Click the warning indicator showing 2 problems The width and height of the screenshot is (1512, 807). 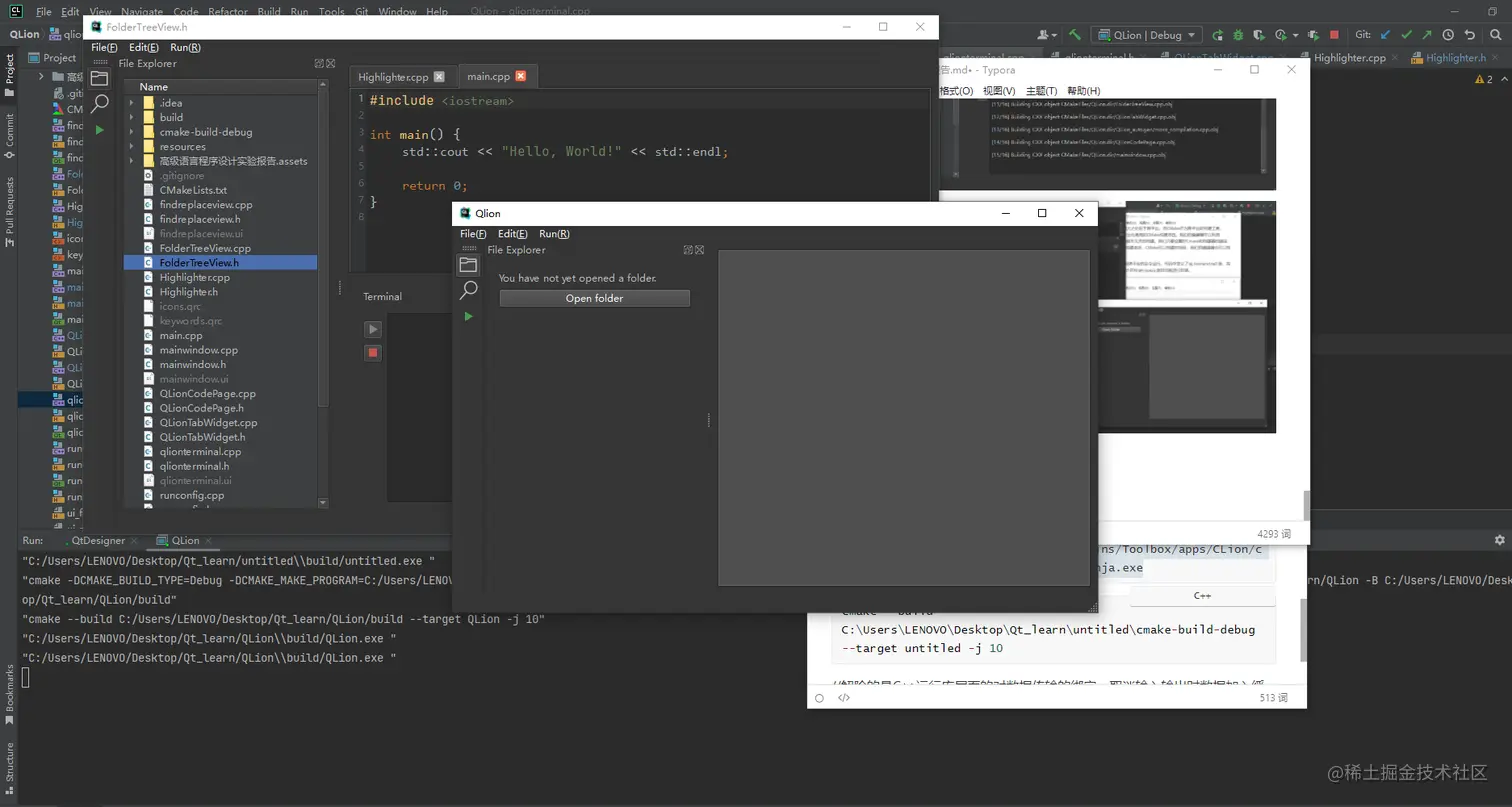1484,79
